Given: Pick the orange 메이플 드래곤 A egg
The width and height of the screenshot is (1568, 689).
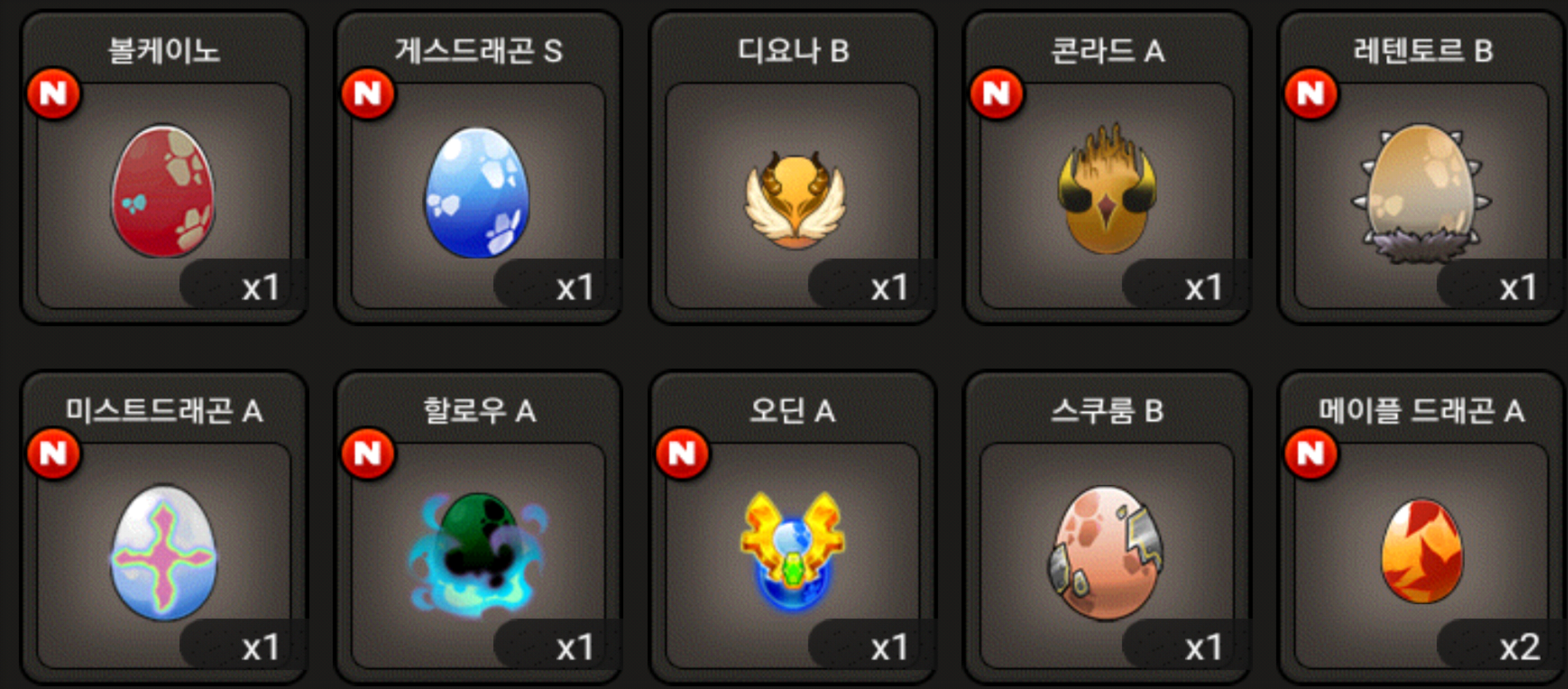Looking at the screenshot, I should point(1422,551).
